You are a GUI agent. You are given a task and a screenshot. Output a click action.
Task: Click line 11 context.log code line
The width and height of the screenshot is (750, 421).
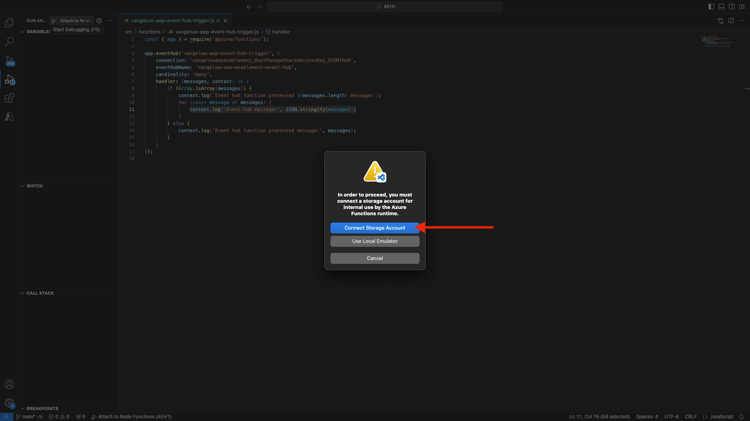[x=273, y=110]
